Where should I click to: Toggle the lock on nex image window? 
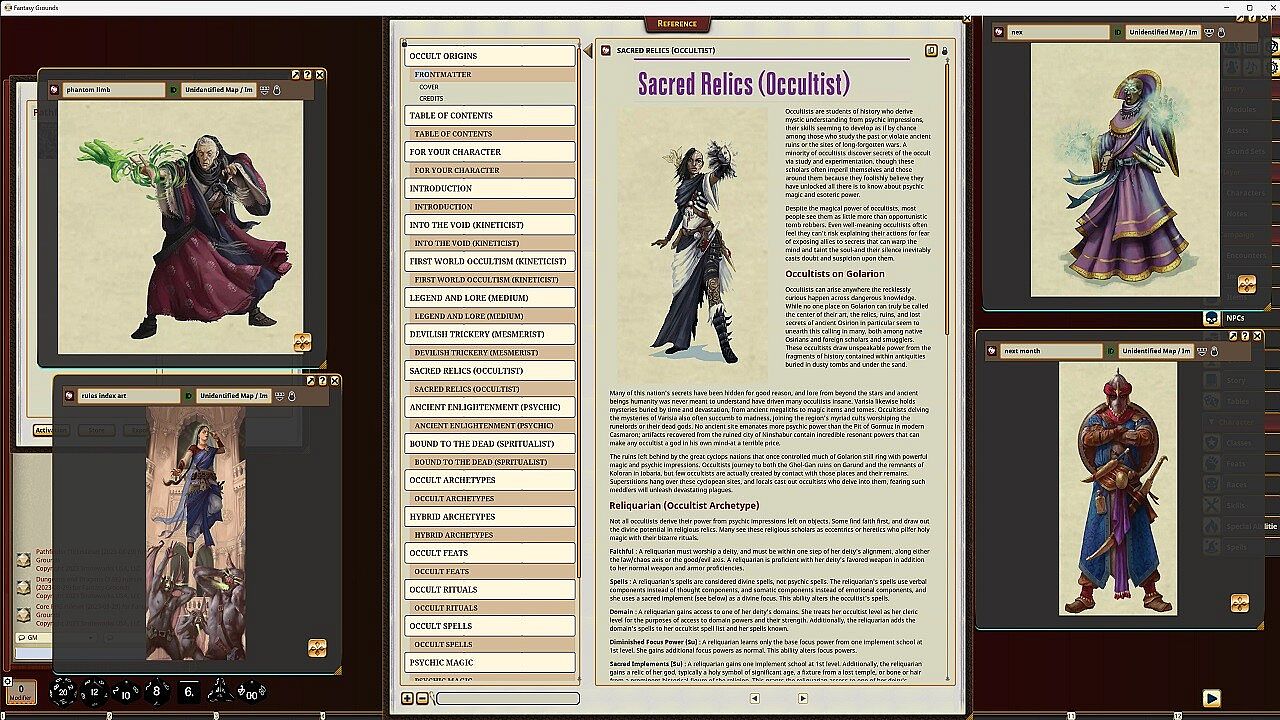(x=1221, y=32)
